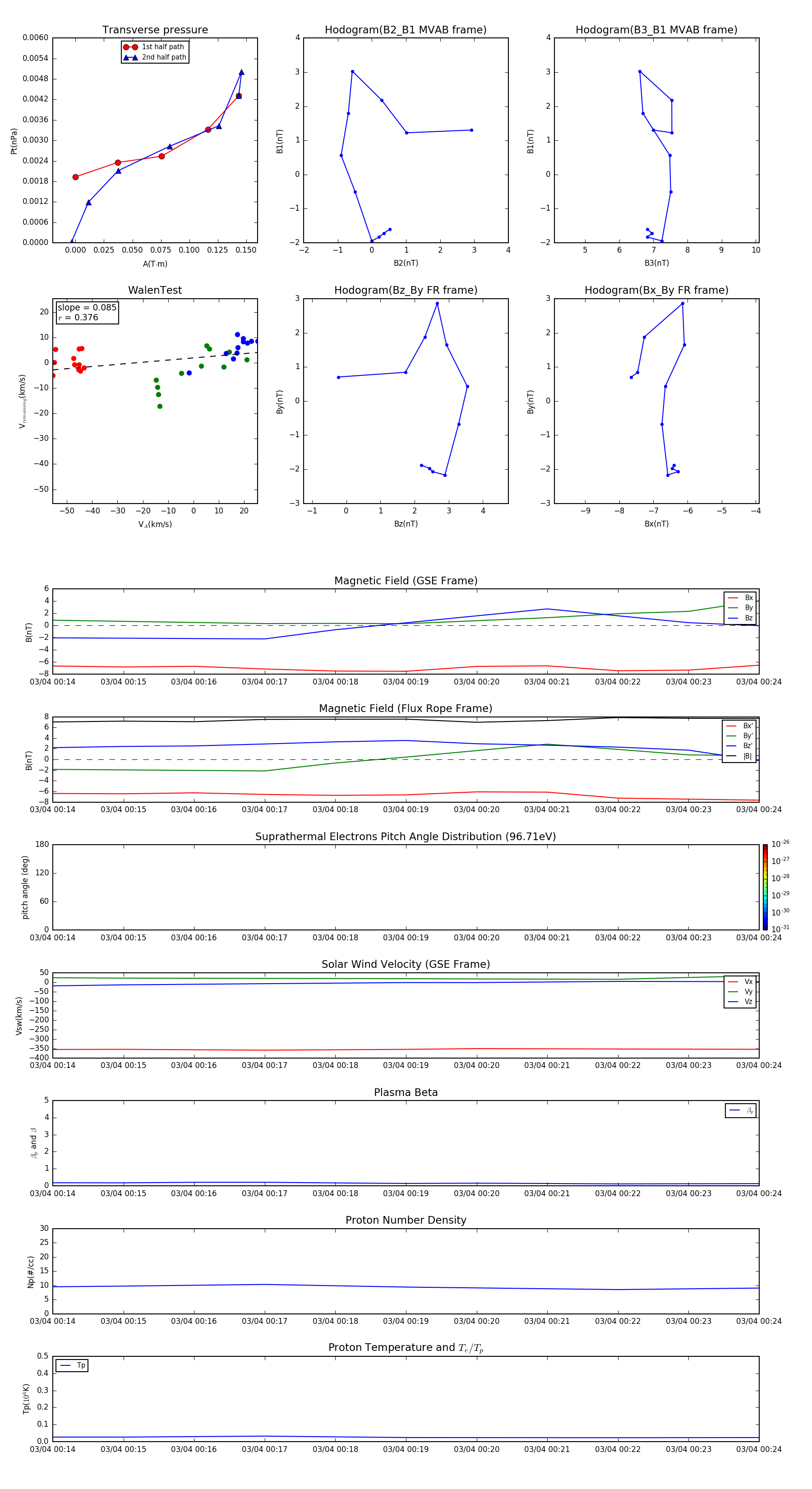Click 'Magnetic Field (Flux Rope Frame)' title
812x1489 pixels.
coord(406,709)
